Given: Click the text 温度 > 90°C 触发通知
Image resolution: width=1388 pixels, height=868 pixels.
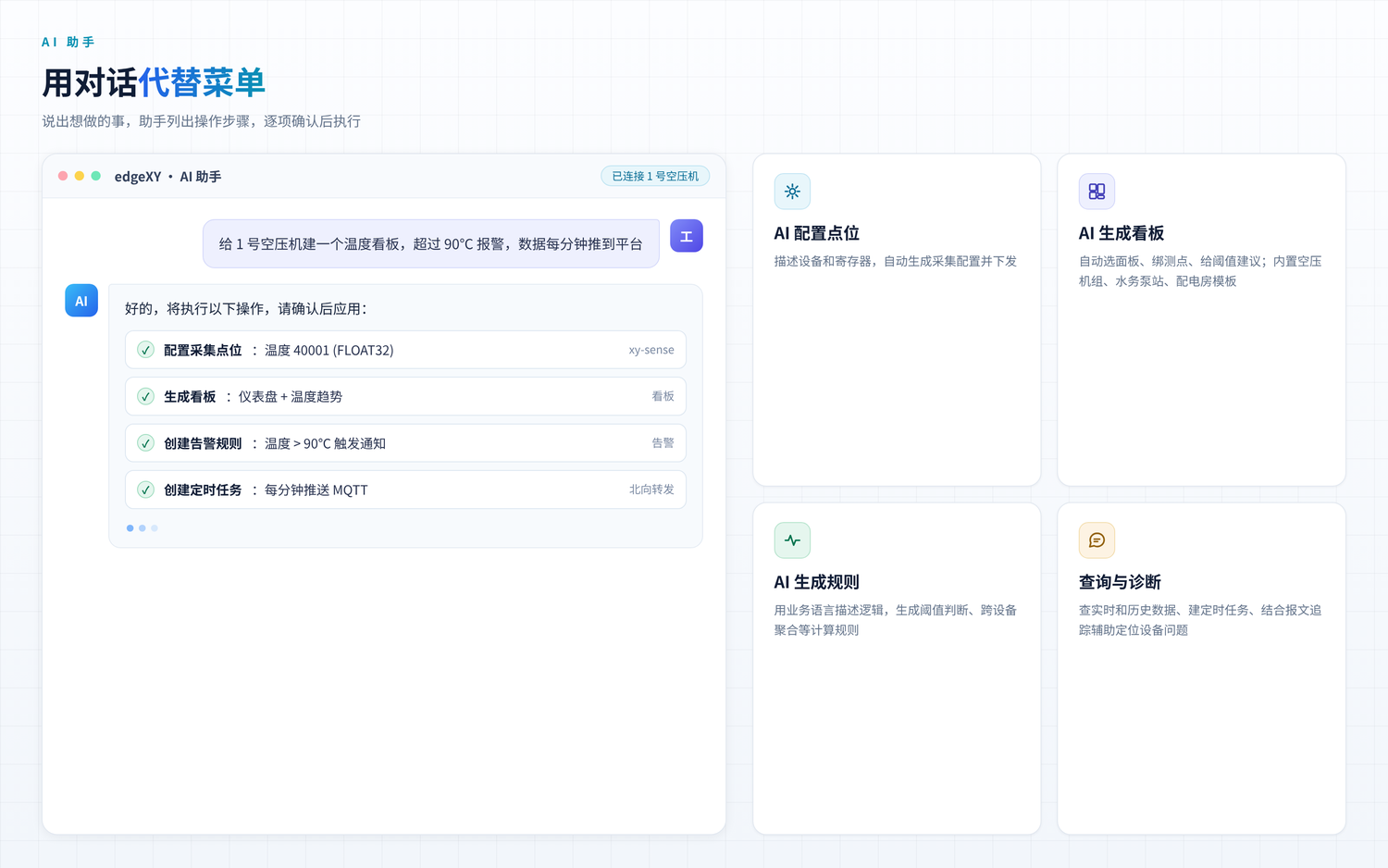Looking at the screenshot, I should (x=325, y=444).
